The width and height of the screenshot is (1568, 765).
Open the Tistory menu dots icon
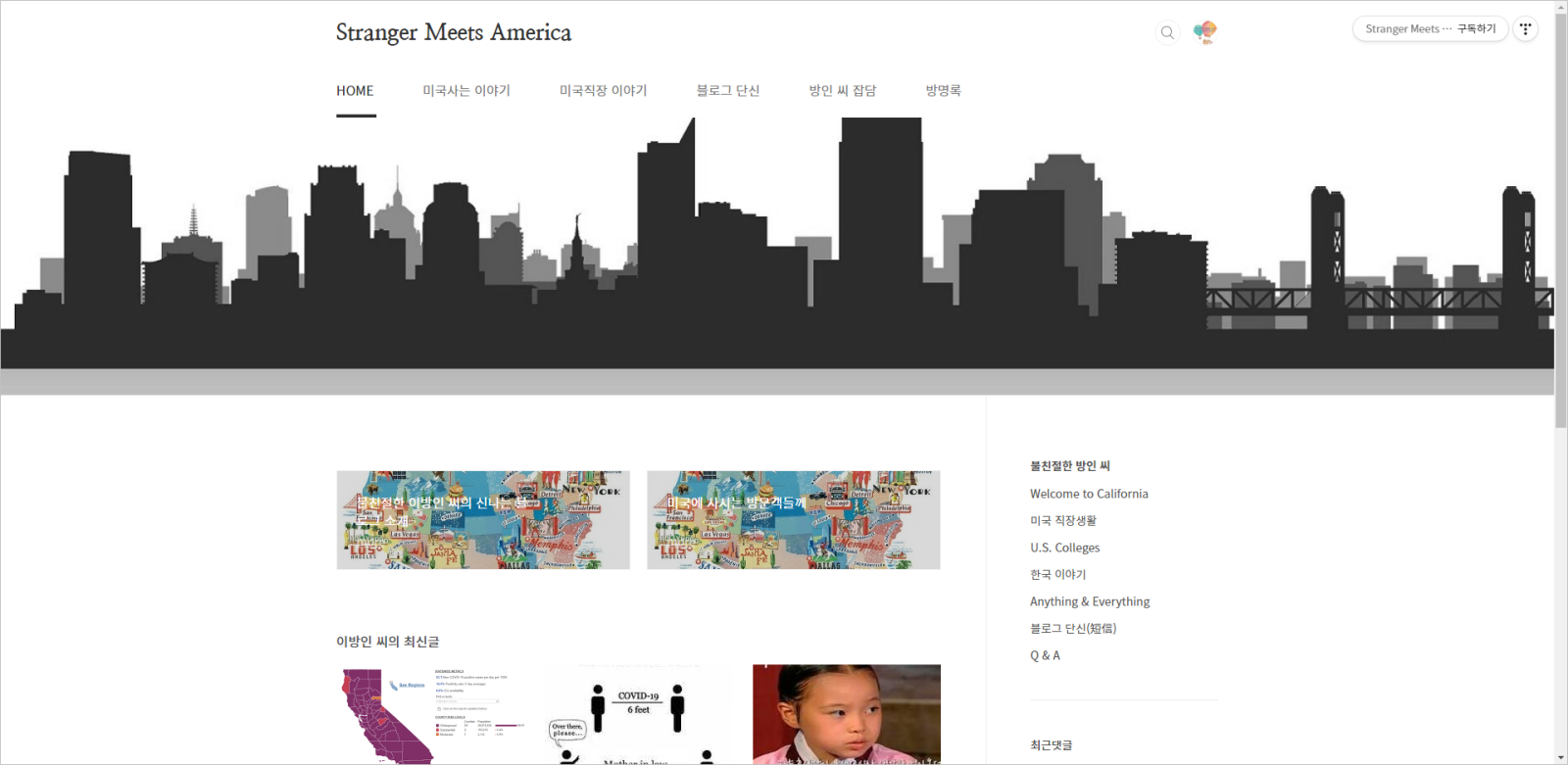pyautogui.click(x=1526, y=29)
